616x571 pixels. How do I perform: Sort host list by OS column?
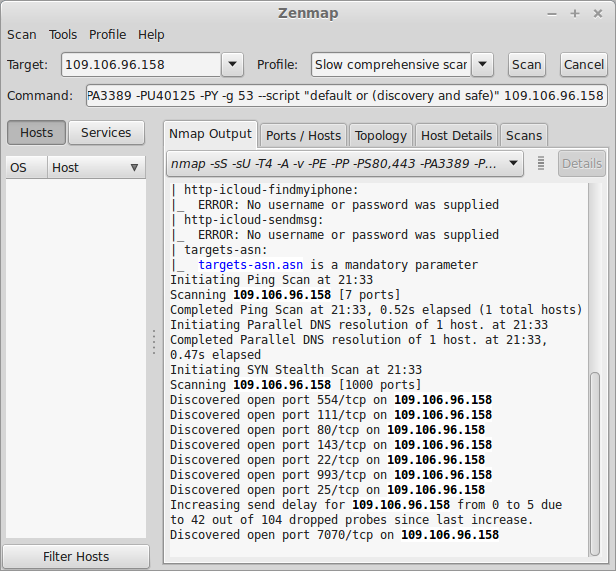click(x=27, y=168)
